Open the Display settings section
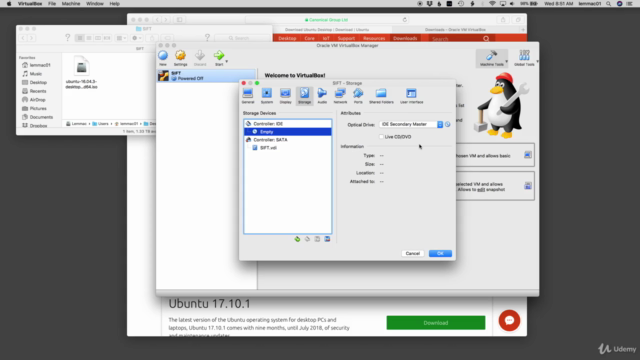640x360 pixels. [285, 96]
